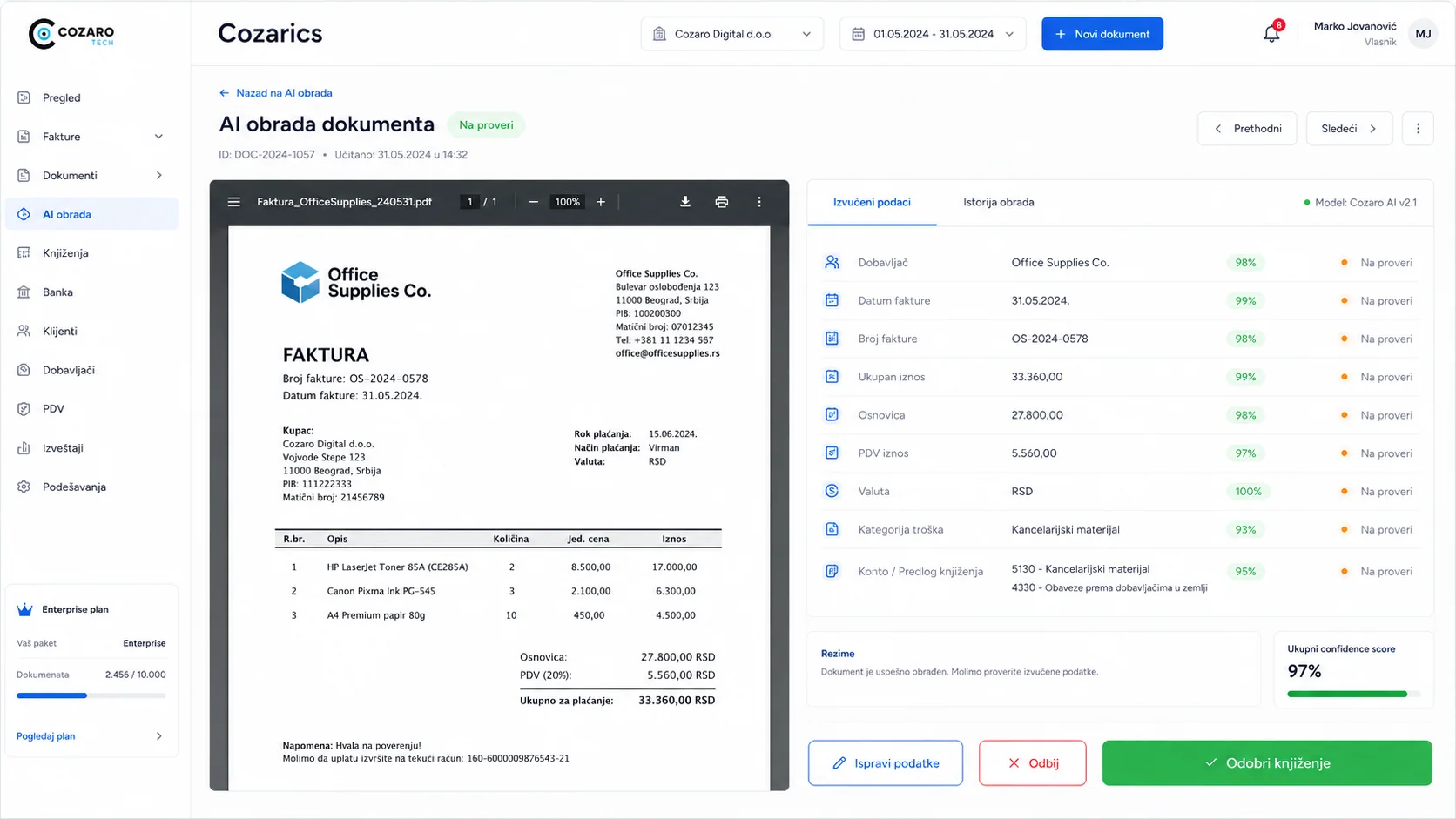1456x819 pixels.
Task: Click the Na proveri status in Ukupan iznos row
Action: pos(1377,377)
